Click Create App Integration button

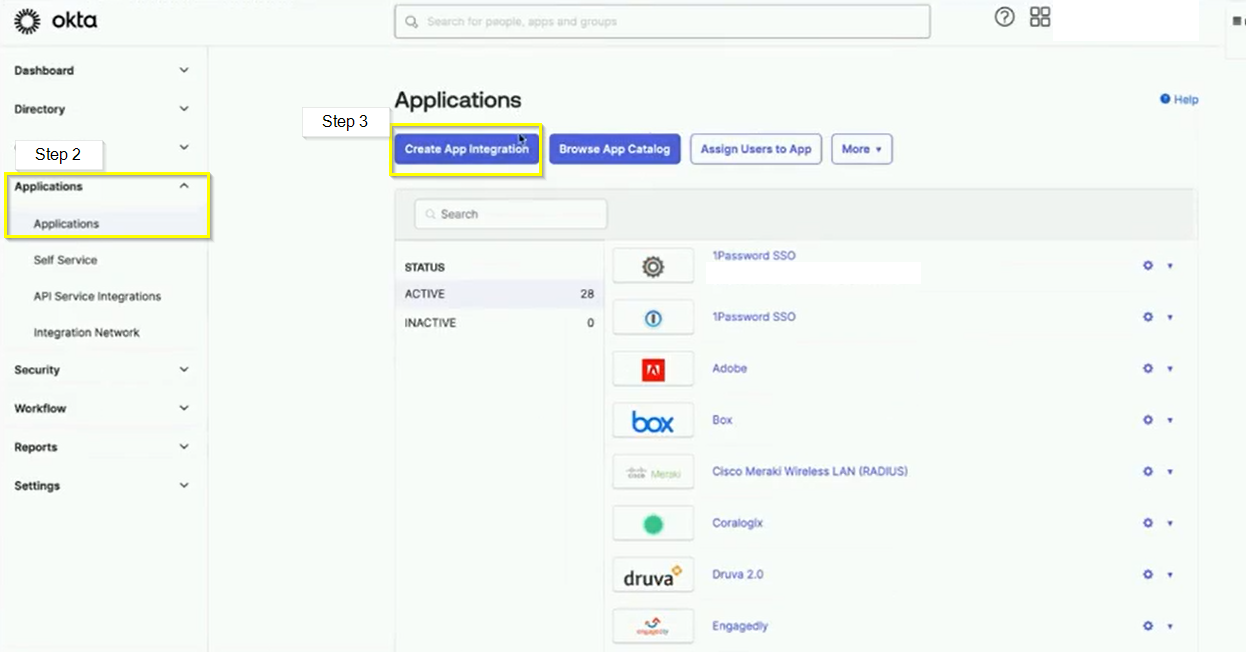pyautogui.click(x=466, y=149)
